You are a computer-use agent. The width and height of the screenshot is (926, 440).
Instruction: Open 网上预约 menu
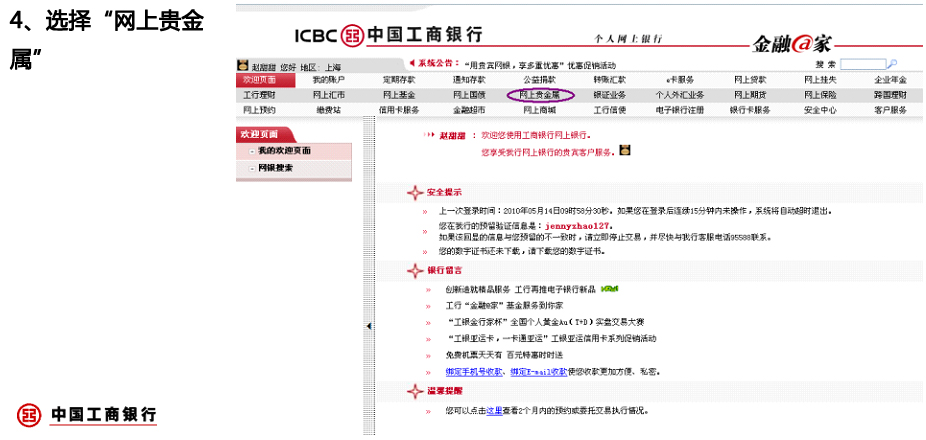coord(259,110)
